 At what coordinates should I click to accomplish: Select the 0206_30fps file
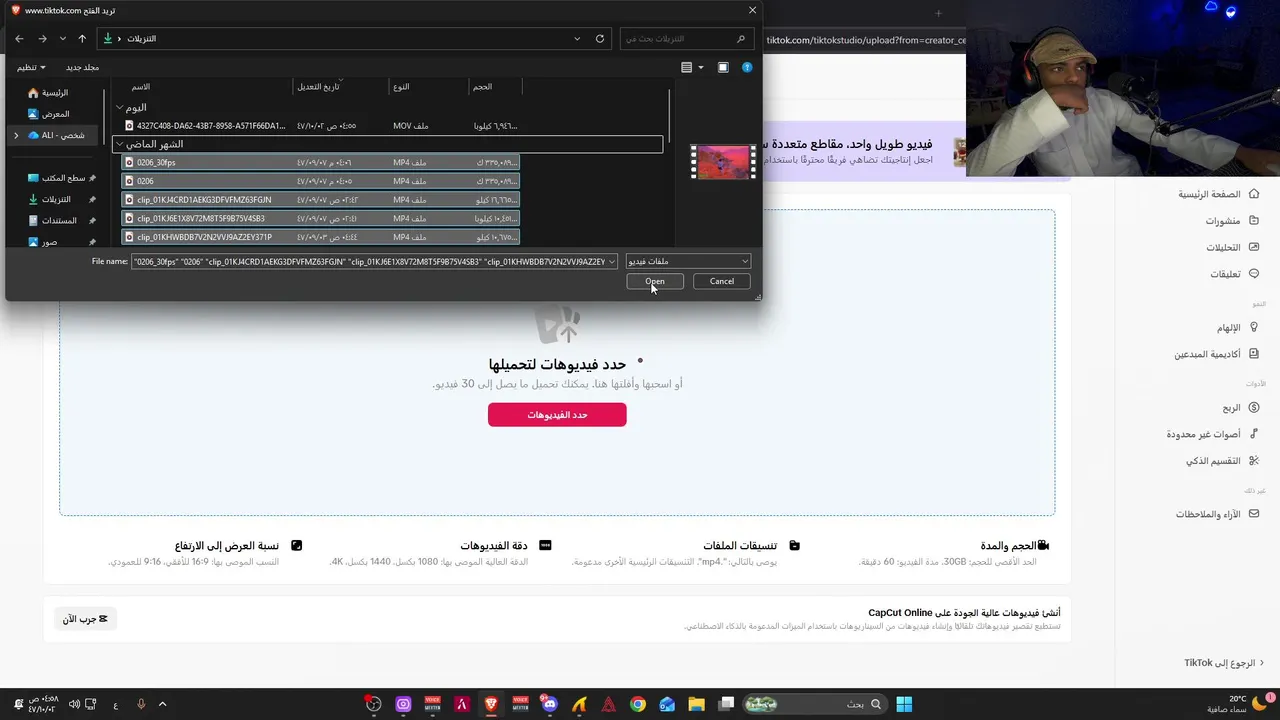[320, 162]
